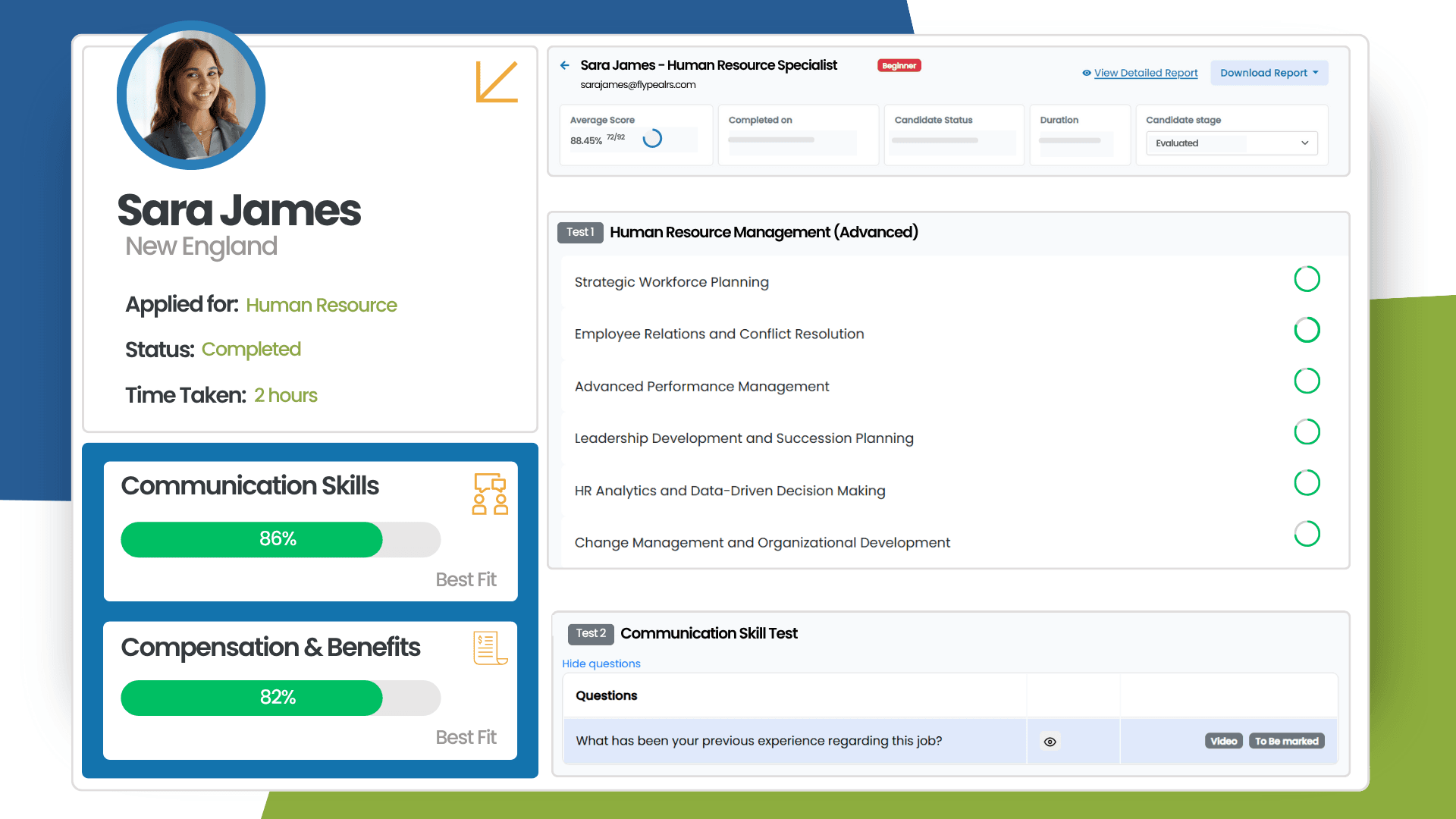
Task: Click Sara James's profile photo
Action: click(x=191, y=94)
